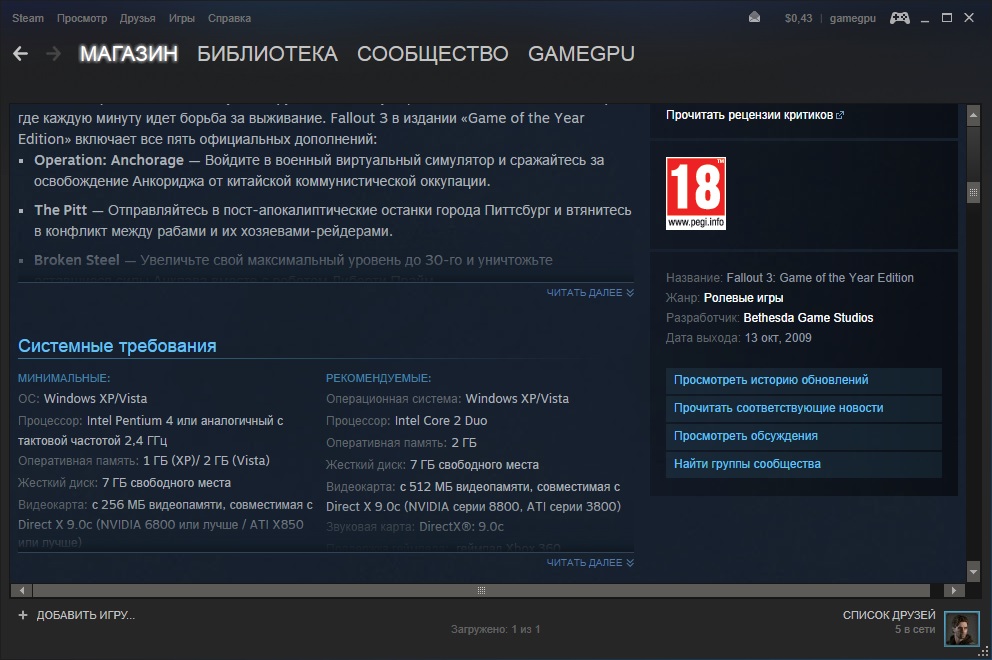
Task: Expand system requirements with ЧИТАТЬ ДАЛЕЕ
Action: pos(590,563)
